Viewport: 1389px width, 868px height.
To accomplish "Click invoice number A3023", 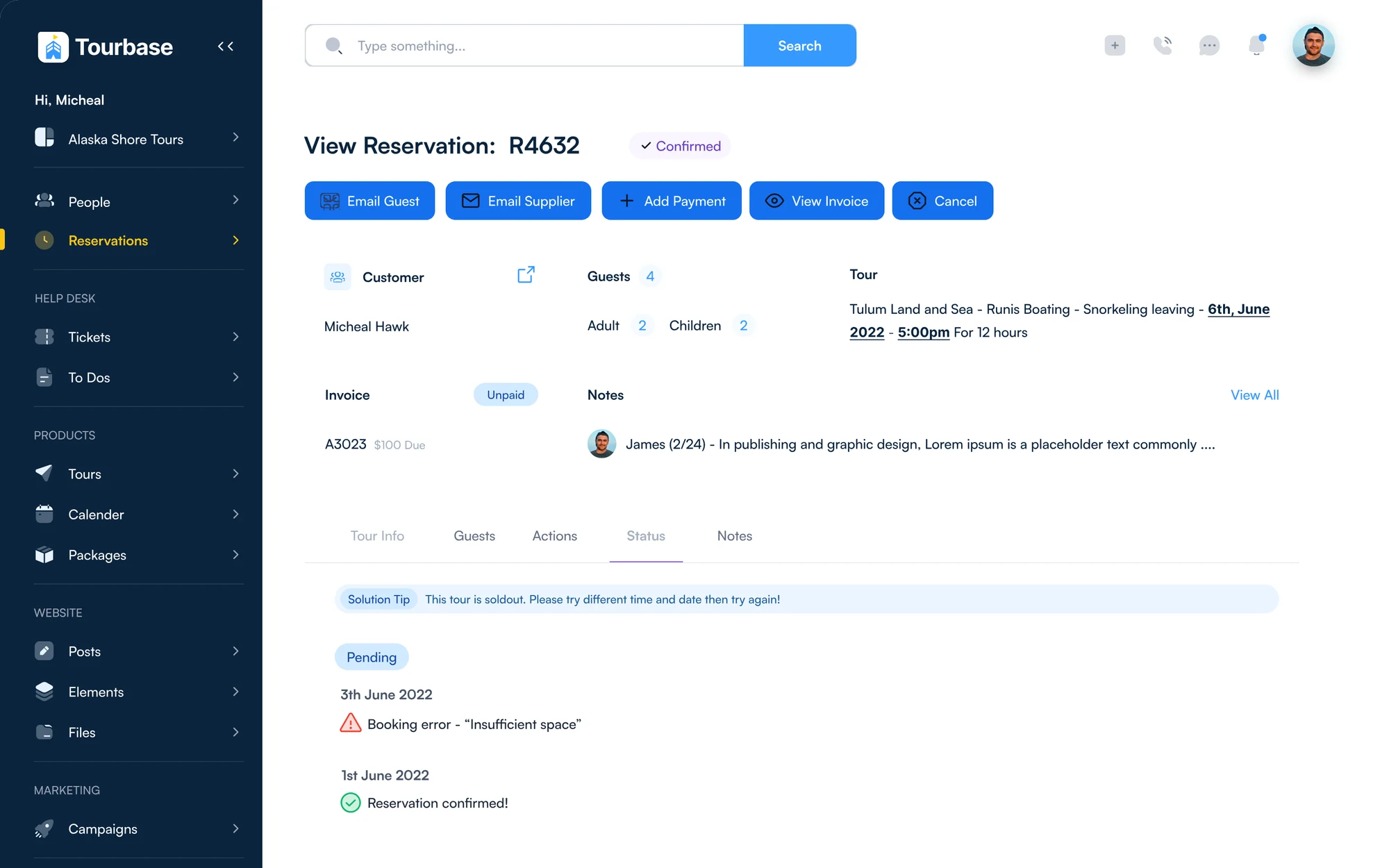I will coord(345,444).
